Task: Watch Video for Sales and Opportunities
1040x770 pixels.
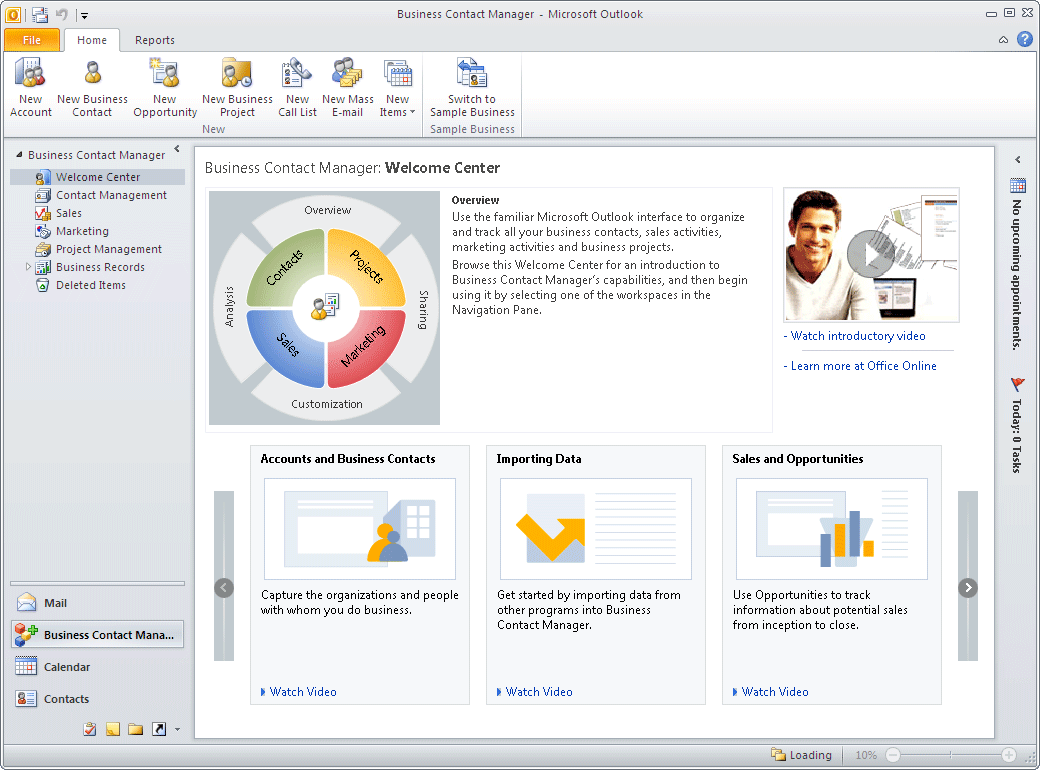Action: 775,692
